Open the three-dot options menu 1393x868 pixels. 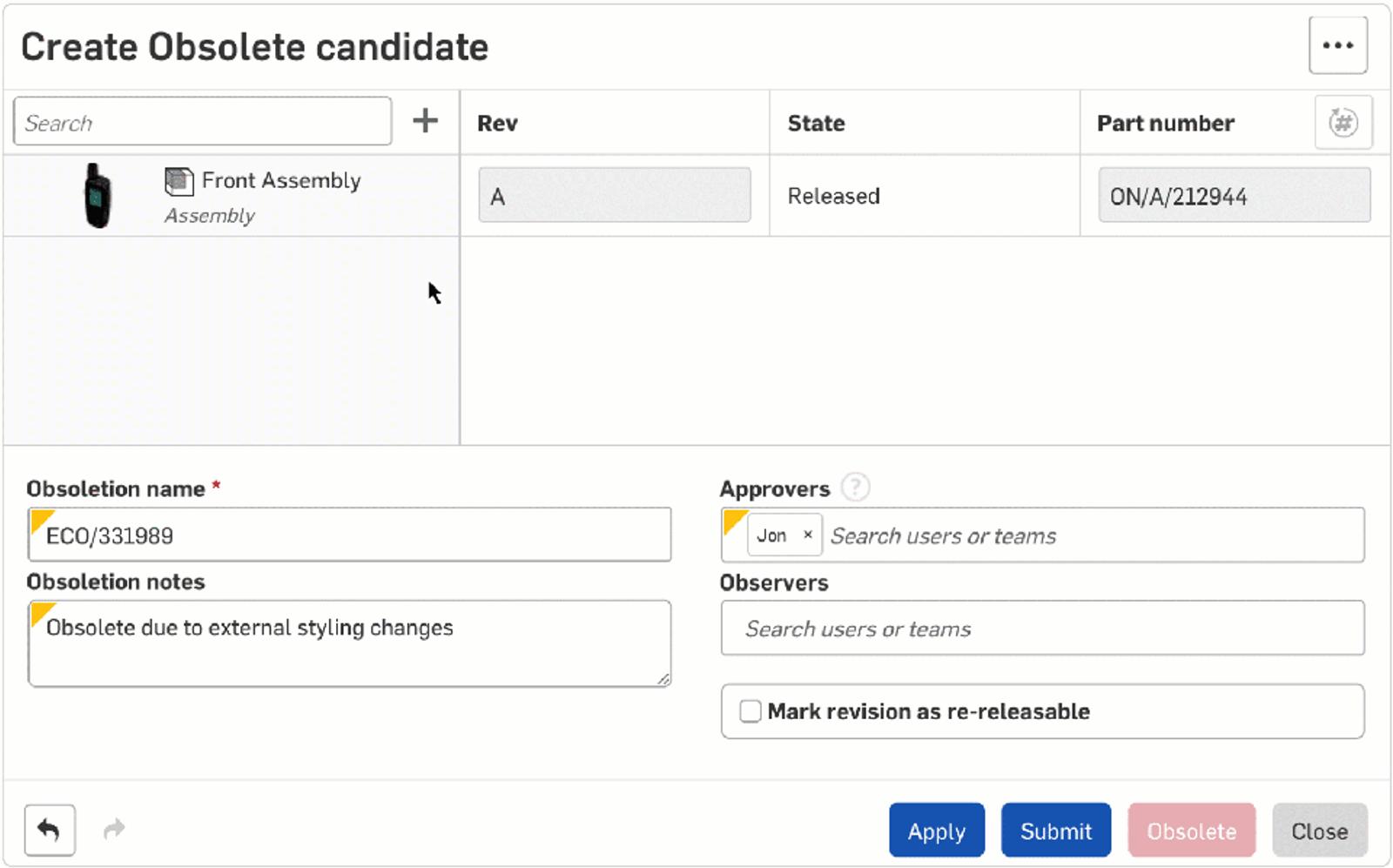coord(1337,45)
